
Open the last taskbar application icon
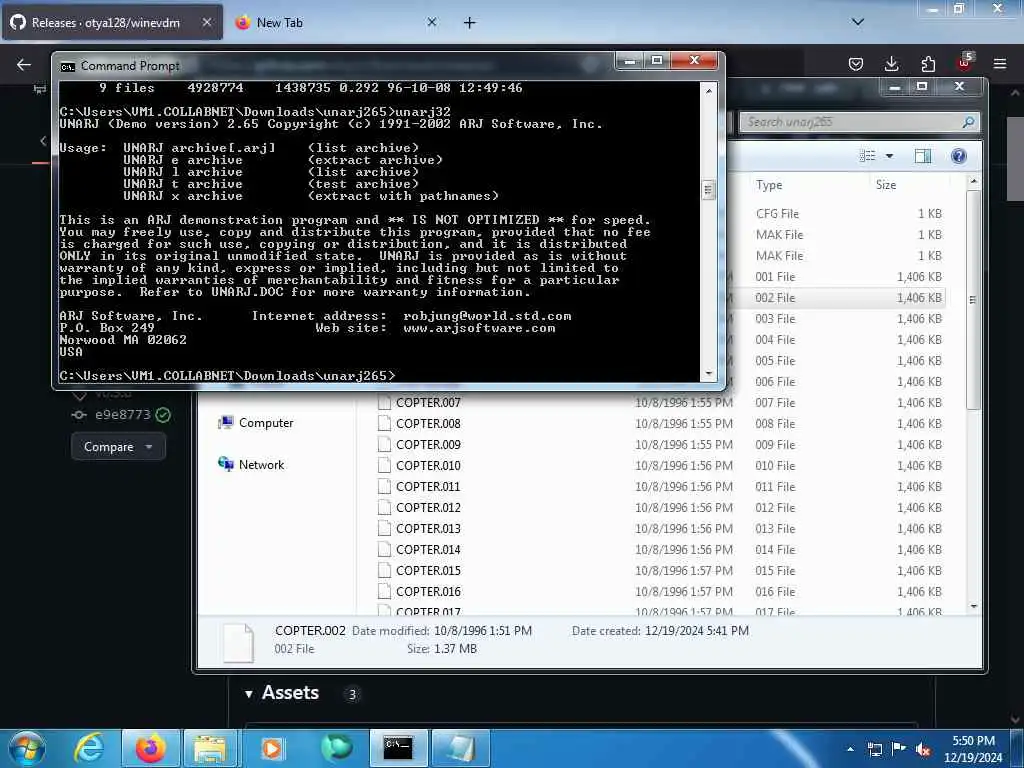tap(461, 748)
